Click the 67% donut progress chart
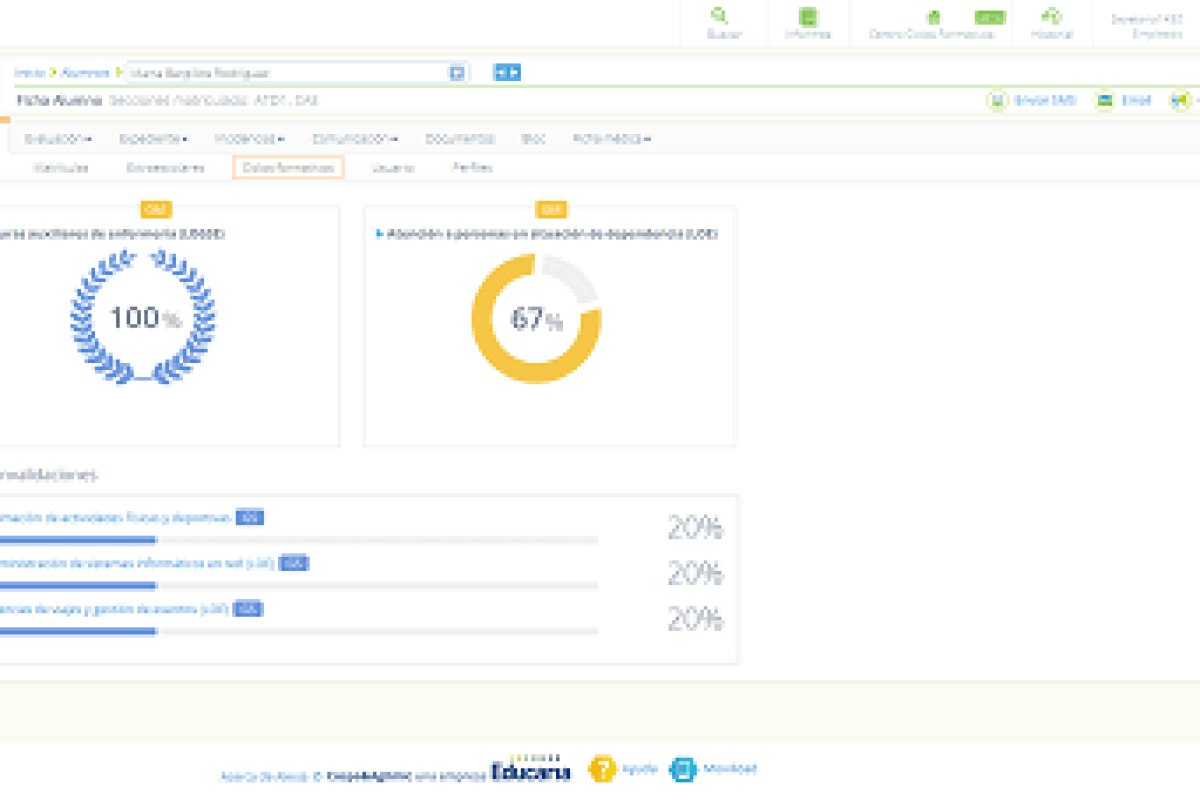 pyautogui.click(x=536, y=318)
